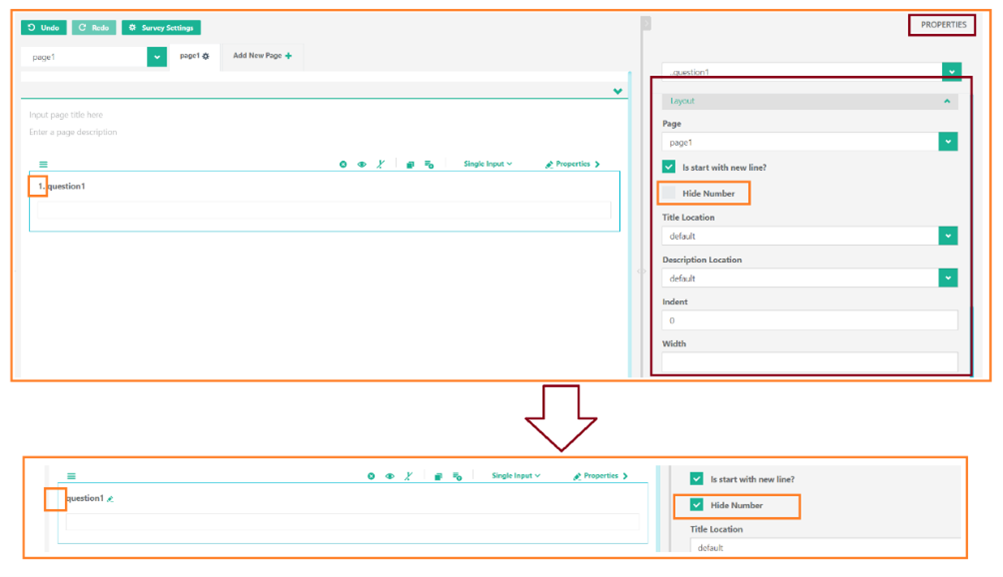
Task: Click the lower Properties link with pencil
Action: 601,475
